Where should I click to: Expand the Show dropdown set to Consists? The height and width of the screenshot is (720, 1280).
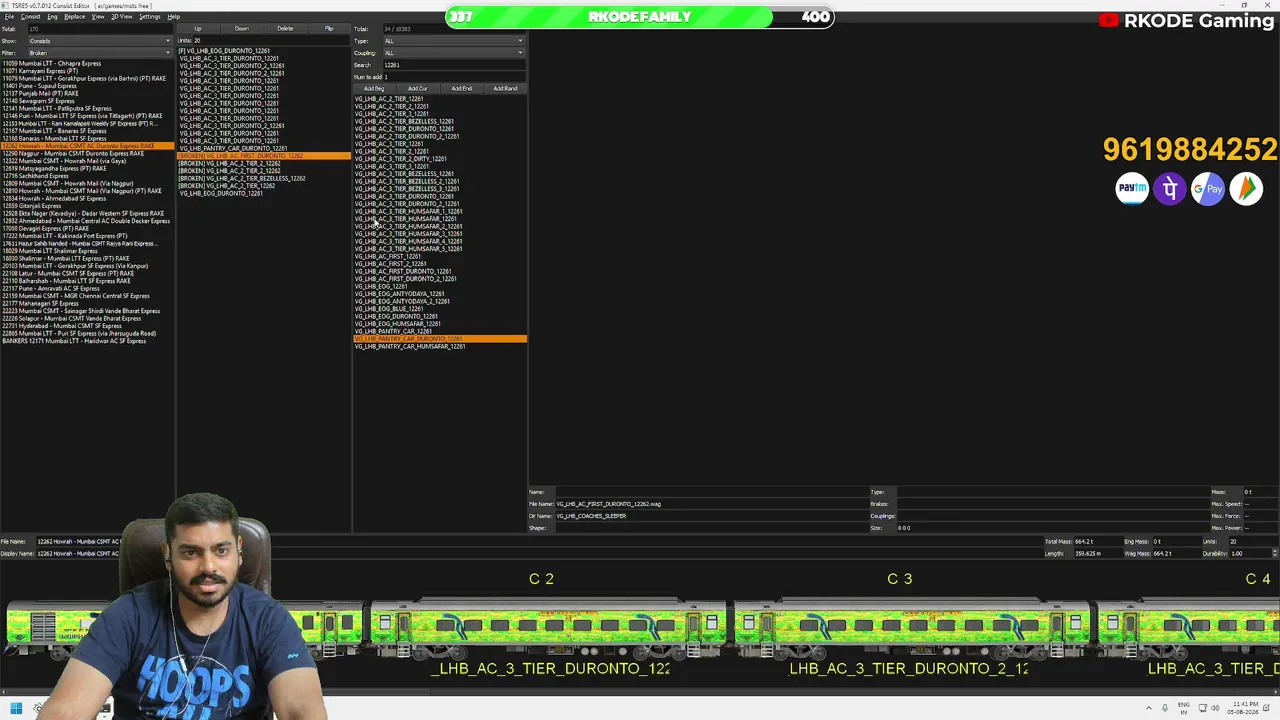(x=100, y=41)
